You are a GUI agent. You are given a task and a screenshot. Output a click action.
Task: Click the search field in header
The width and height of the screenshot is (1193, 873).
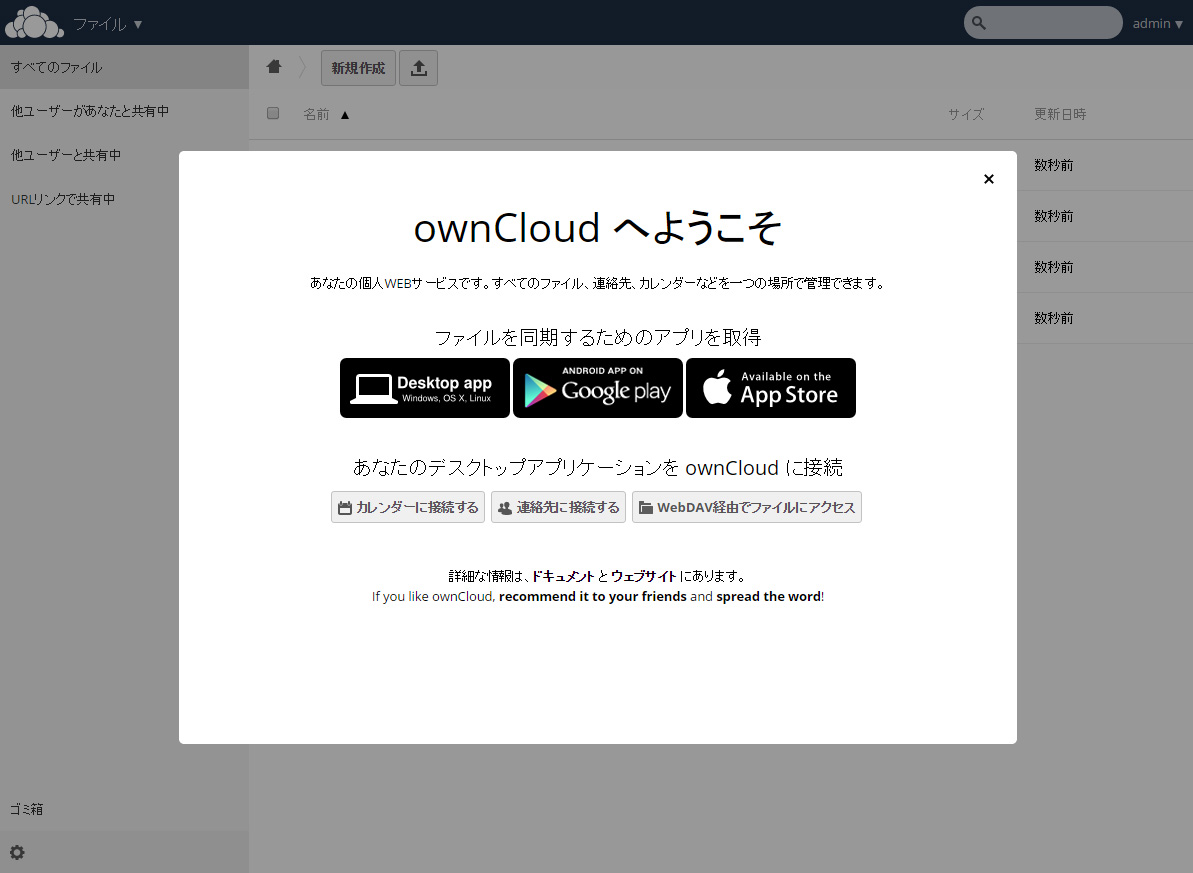(1042, 23)
